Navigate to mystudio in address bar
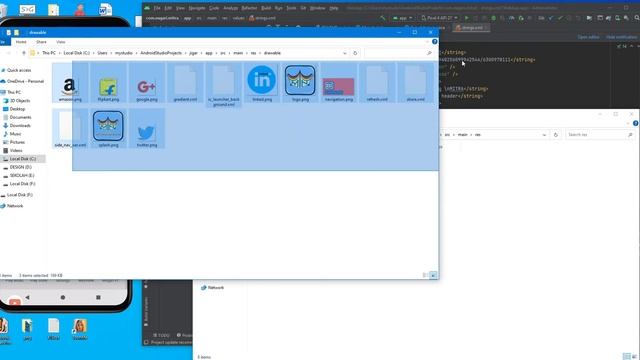This screenshot has width=640, height=360. 124,53
